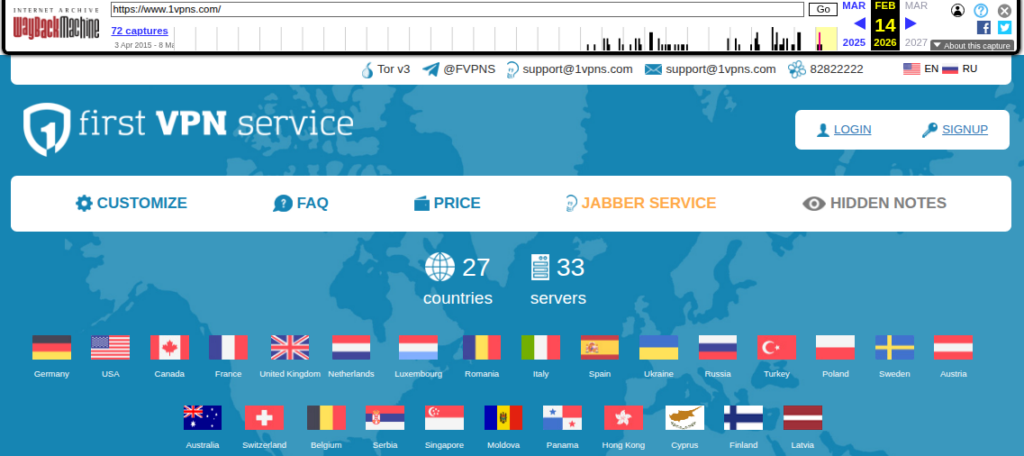This screenshot has height=456, width=1024.
Task: Select the Romania flag
Action: click(x=482, y=348)
